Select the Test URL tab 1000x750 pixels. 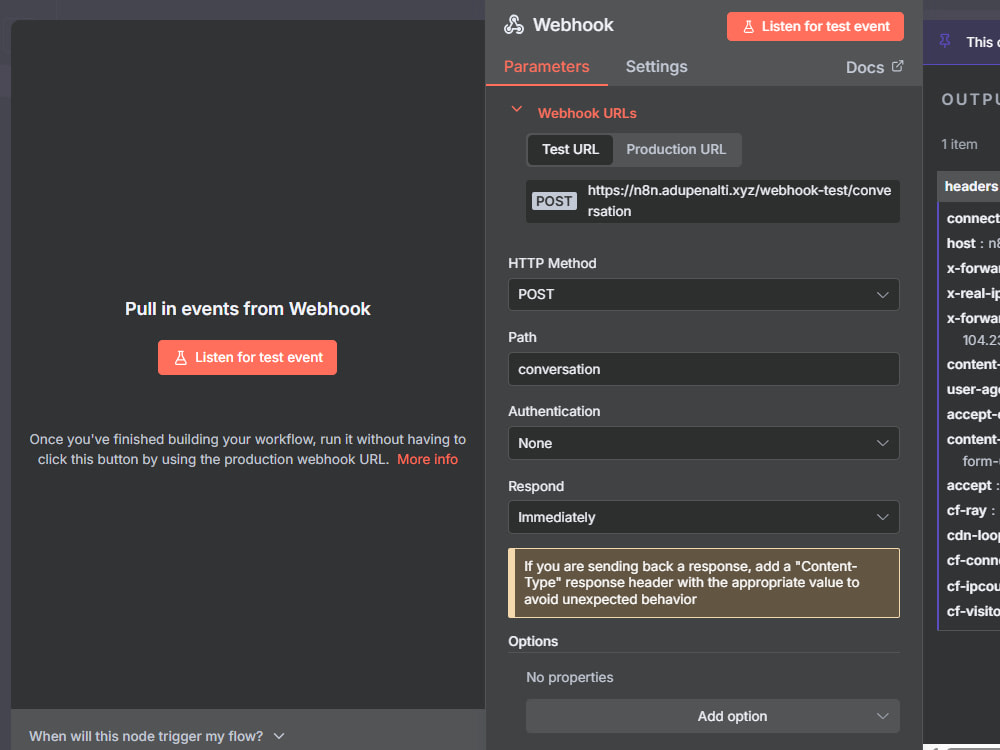[570, 149]
